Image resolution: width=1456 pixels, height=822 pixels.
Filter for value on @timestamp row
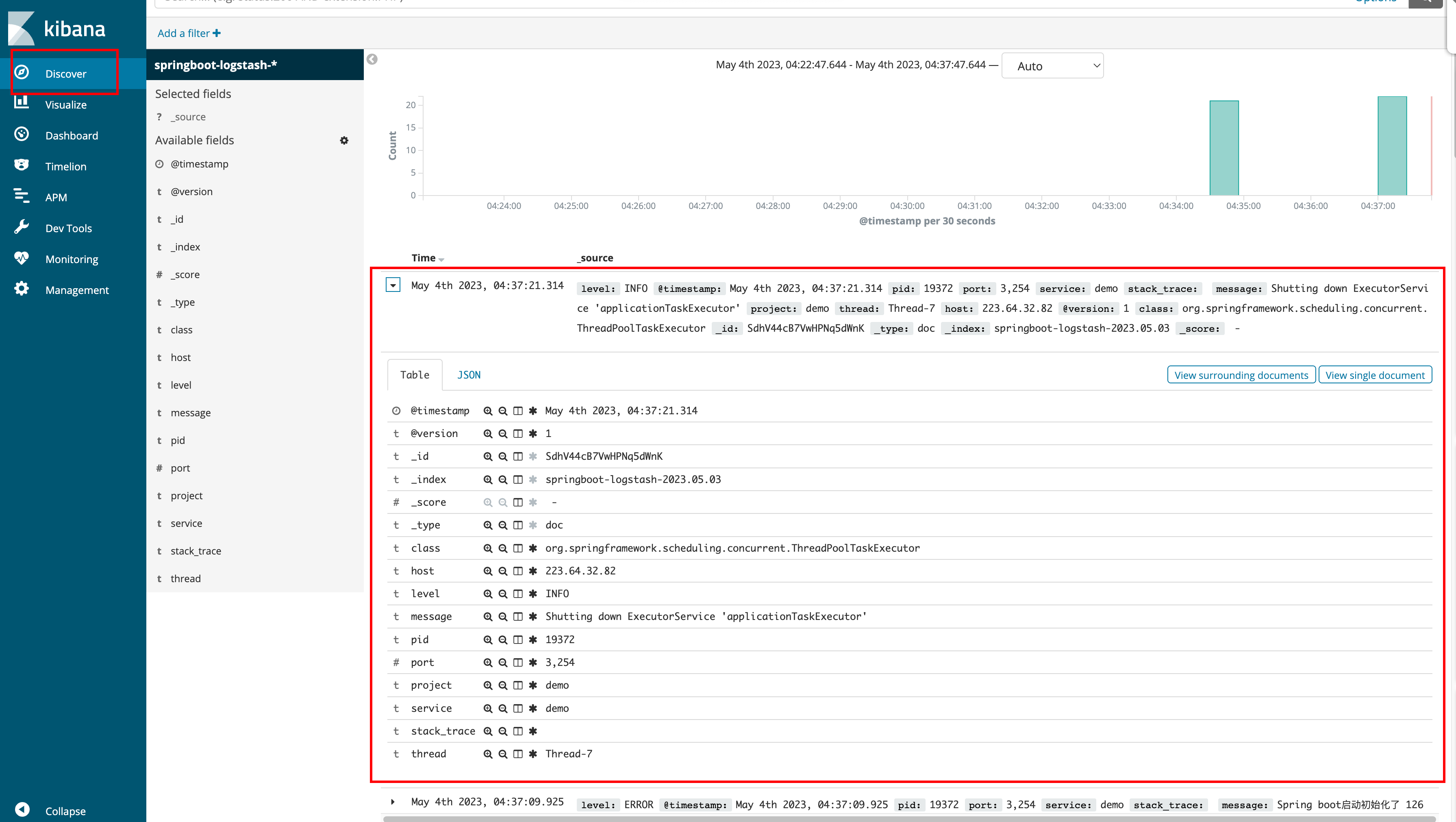click(488, 411)
